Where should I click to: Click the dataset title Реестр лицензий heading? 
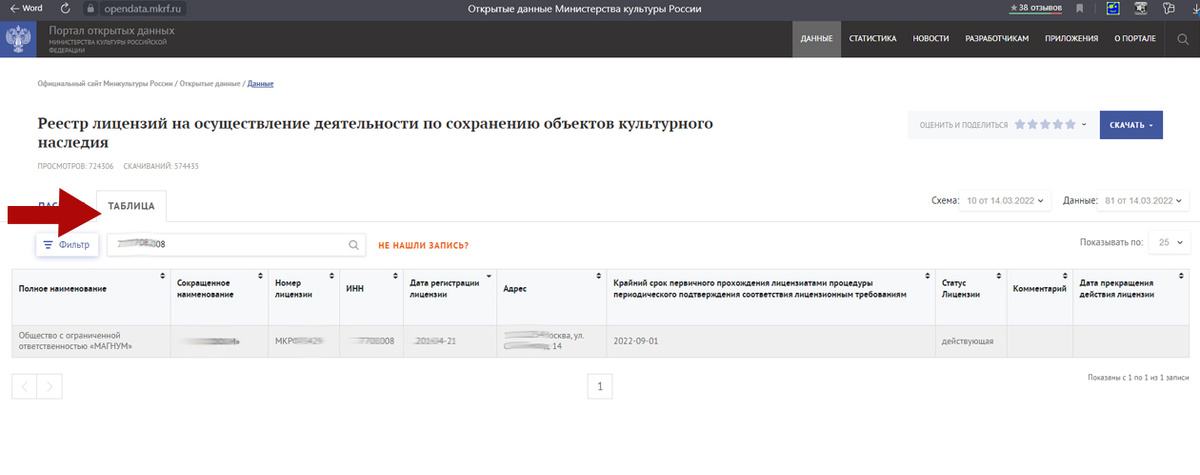pos(375,133)
